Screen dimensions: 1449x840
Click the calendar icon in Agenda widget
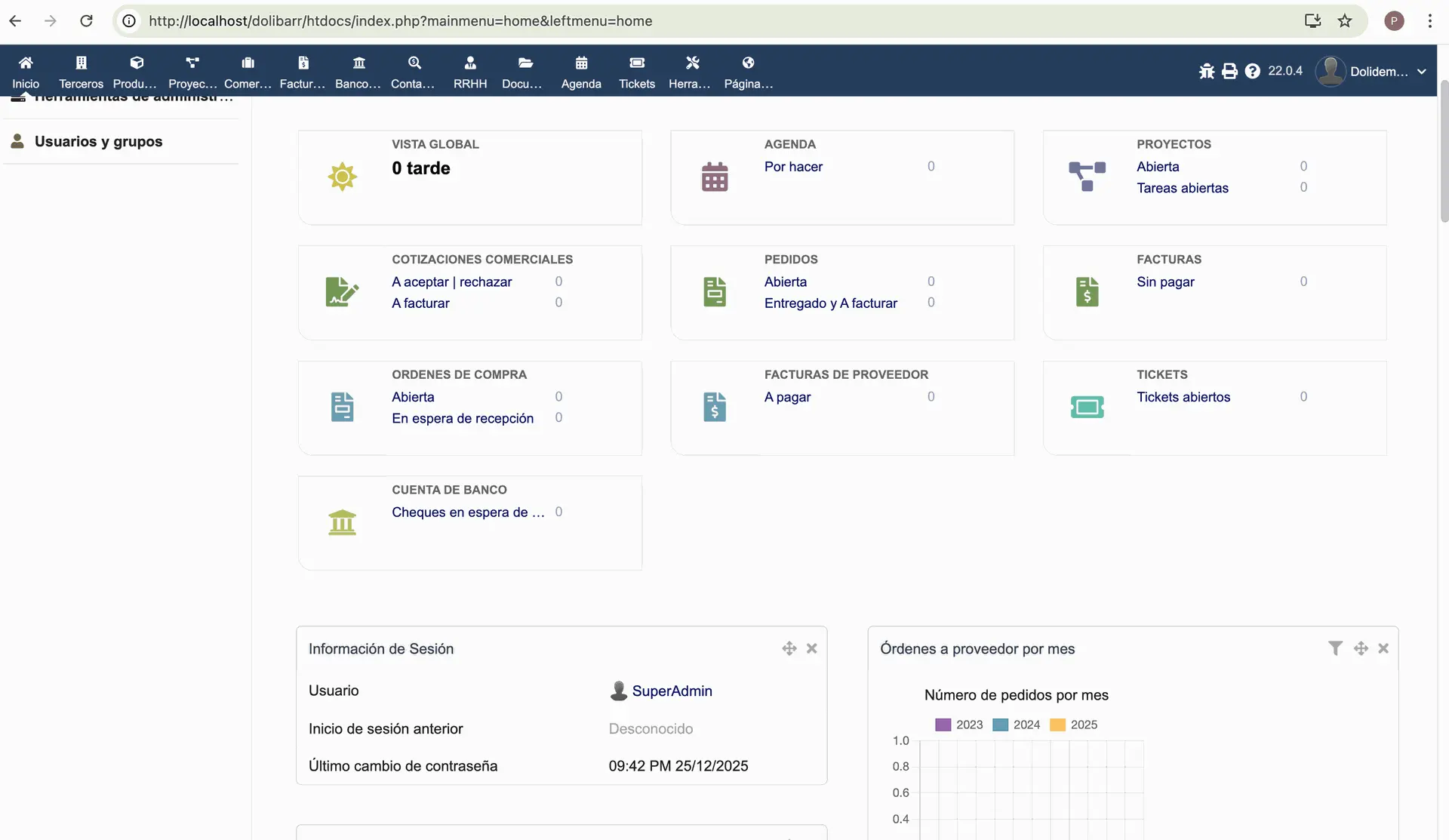point(714,177)
